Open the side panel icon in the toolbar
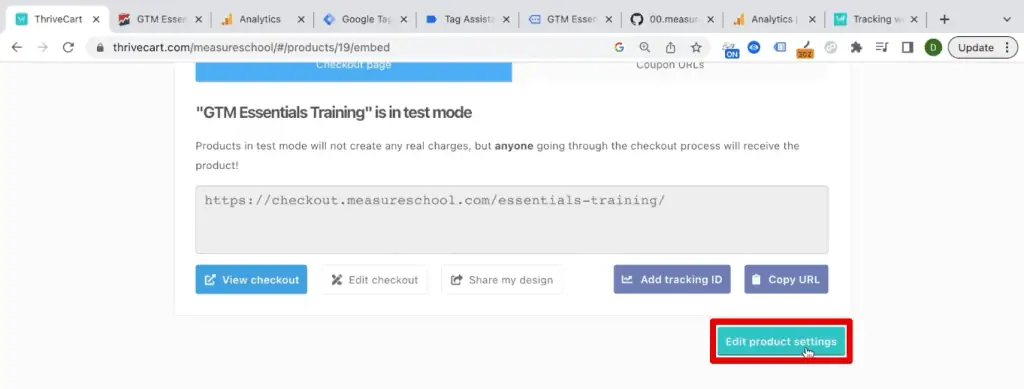This screenshot has height=389, width=1024. (x=907, y=48)
